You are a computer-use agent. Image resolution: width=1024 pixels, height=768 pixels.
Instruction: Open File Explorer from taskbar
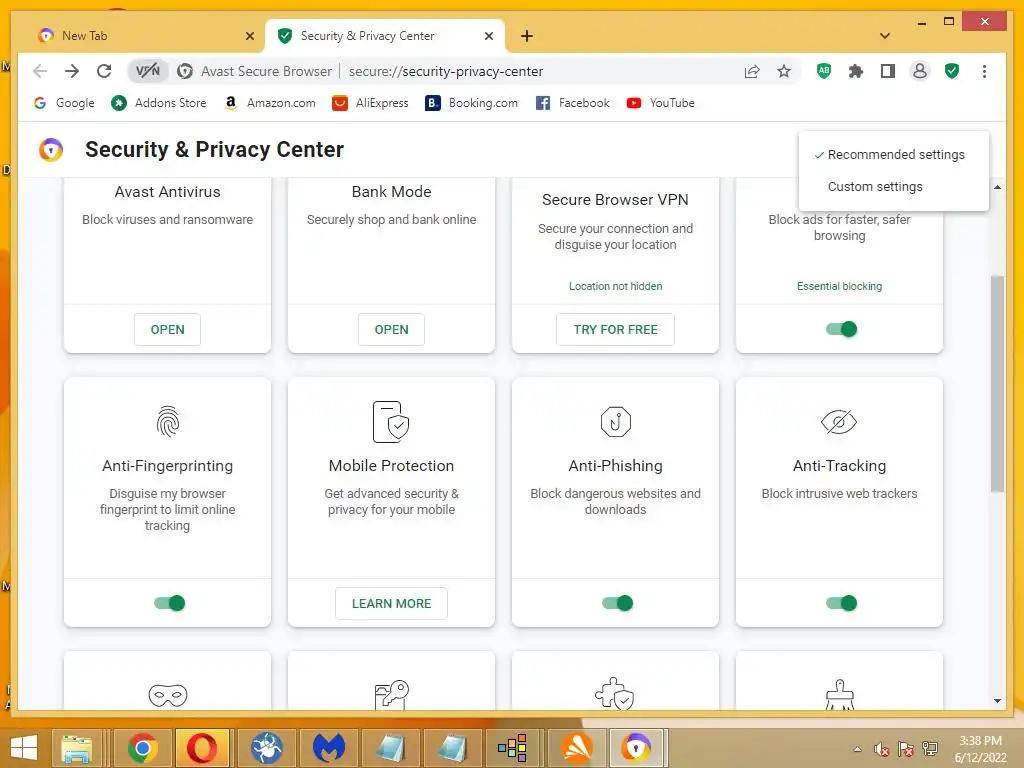click(x=77, y=748)
